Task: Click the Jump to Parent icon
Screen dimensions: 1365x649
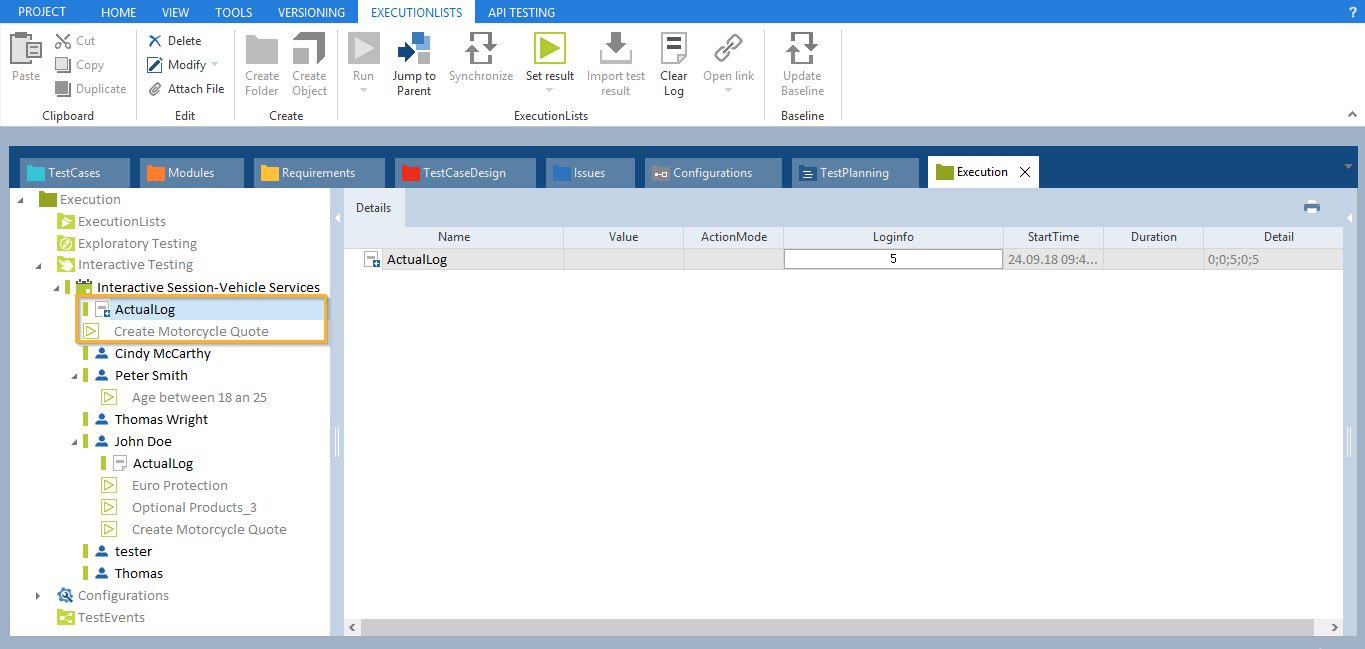Action: (413, 48)
